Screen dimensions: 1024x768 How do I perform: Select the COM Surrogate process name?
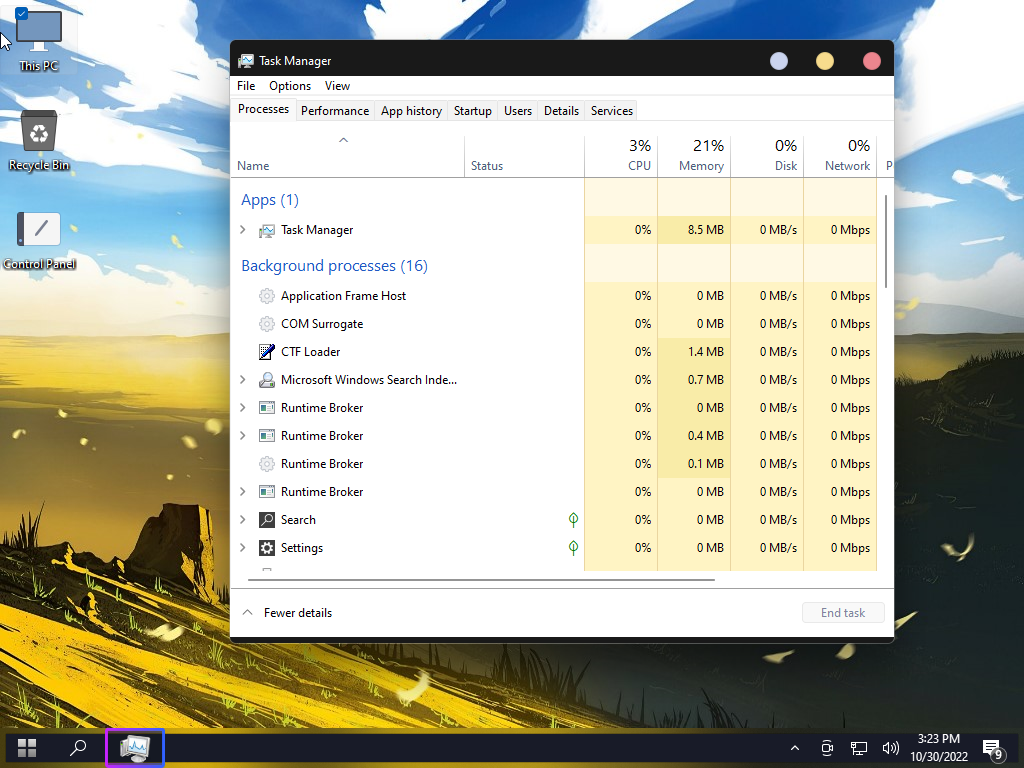coord(322,324)
